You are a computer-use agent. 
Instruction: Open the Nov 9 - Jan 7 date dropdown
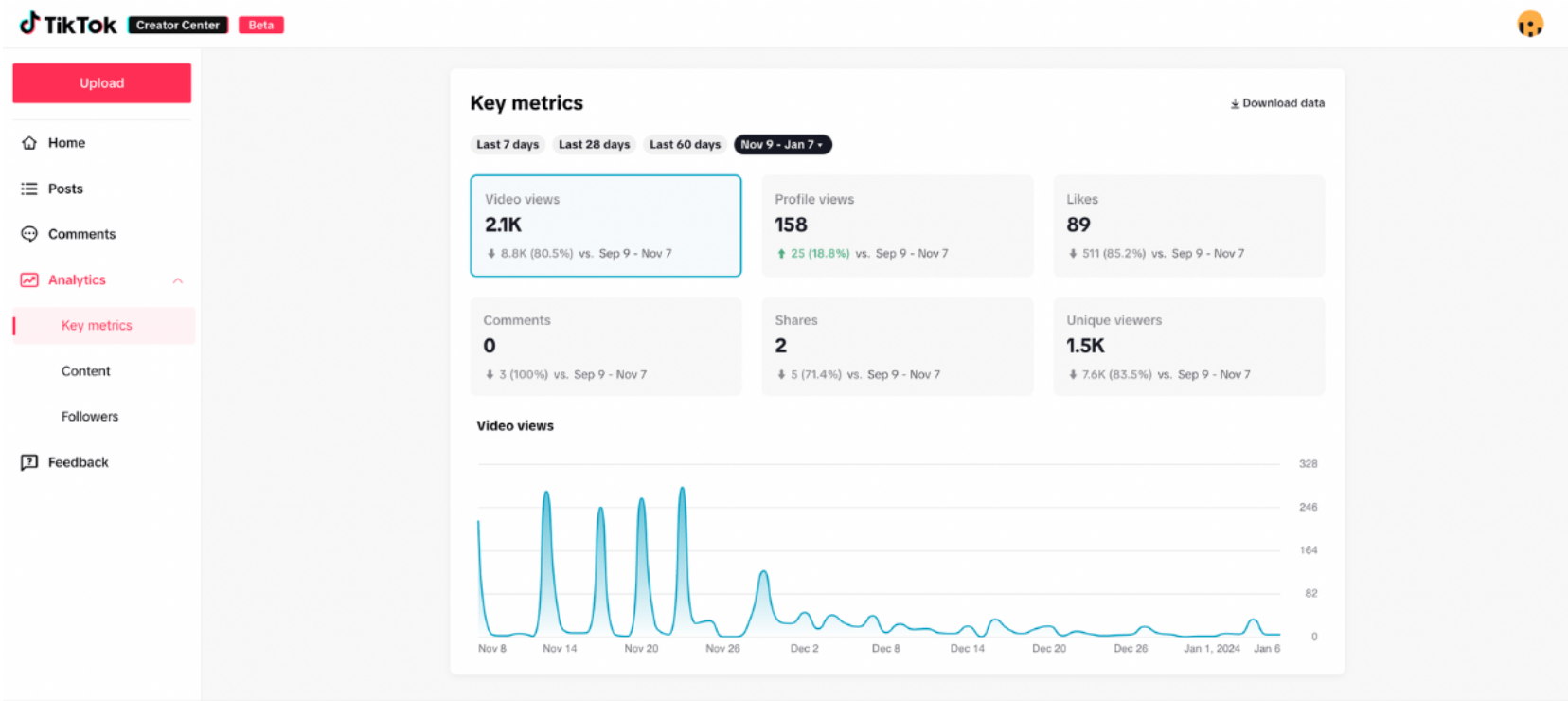click(x=782, y=145)
